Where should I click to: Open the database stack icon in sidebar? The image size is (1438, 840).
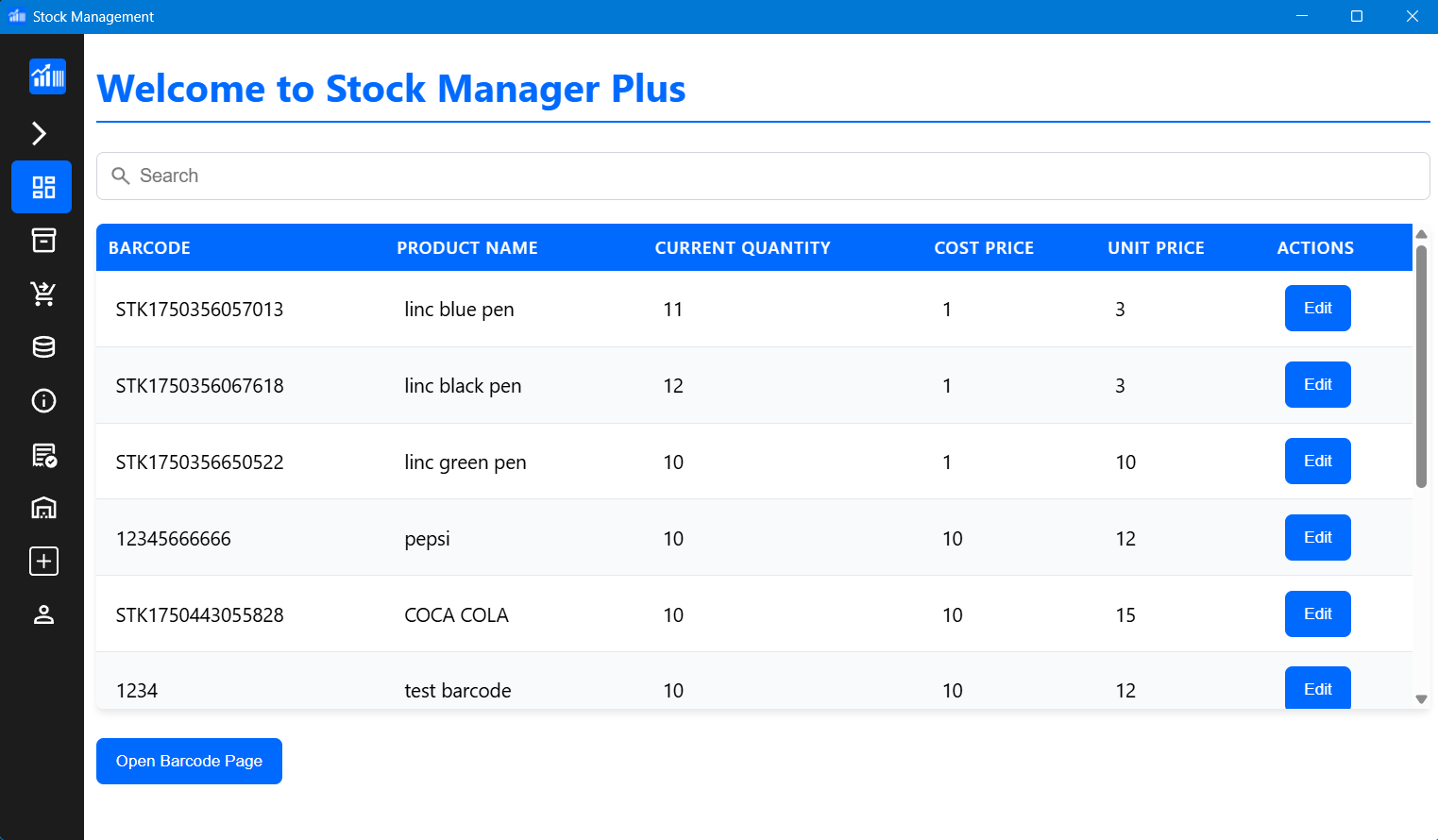click(43, 347)
